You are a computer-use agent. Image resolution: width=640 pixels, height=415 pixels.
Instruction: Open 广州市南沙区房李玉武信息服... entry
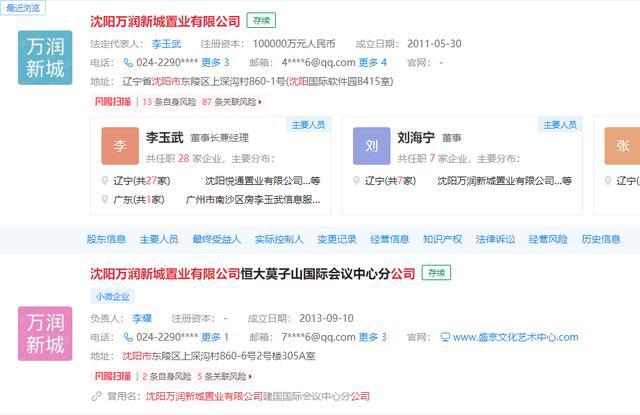coord(253,199)
